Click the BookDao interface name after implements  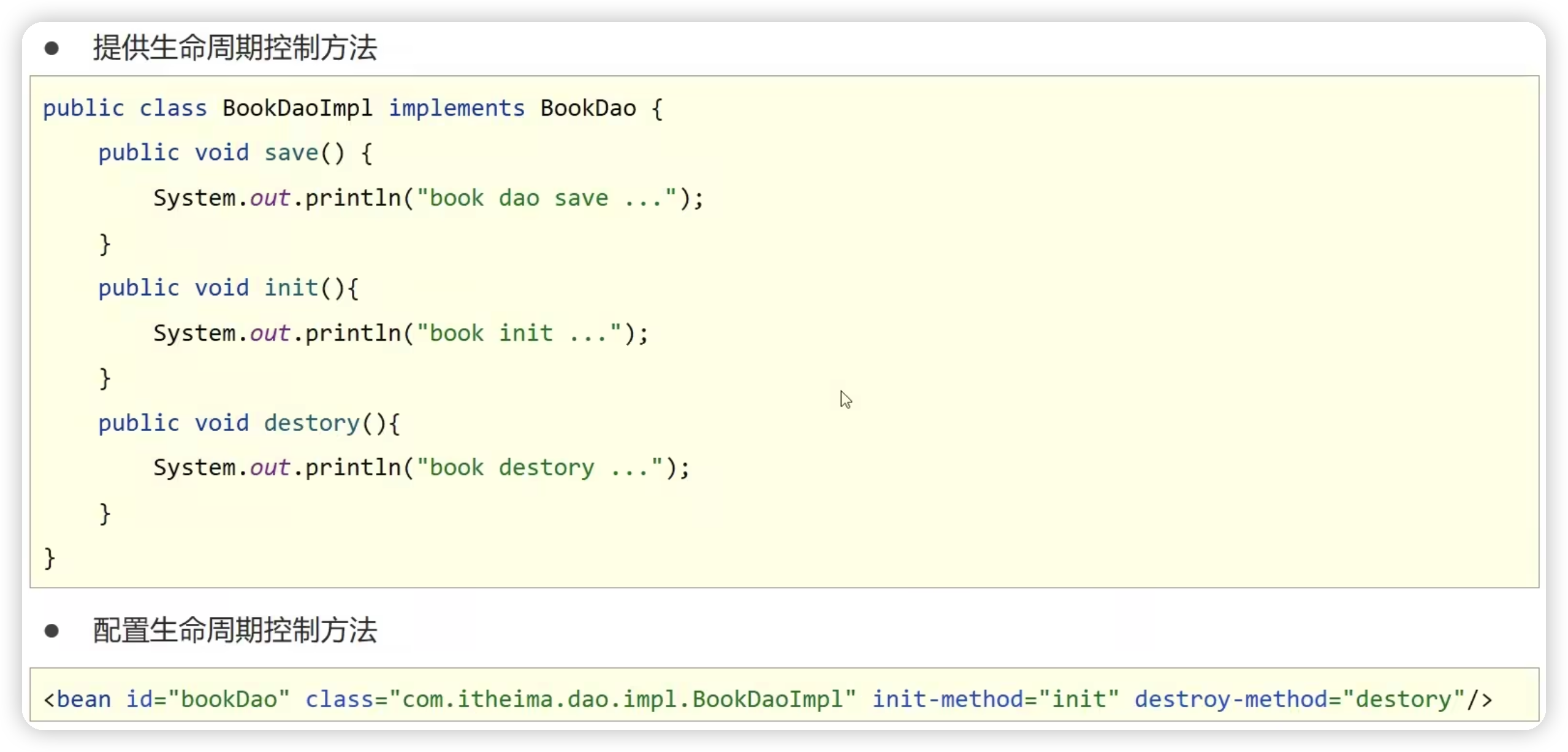coord(588,109)
